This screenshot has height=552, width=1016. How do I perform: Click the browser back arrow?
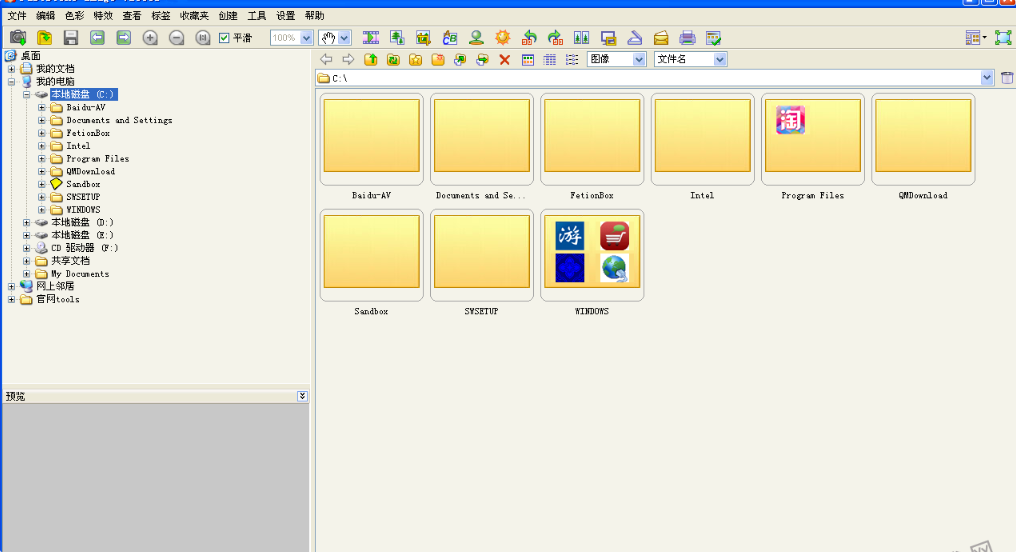point(327,60)
